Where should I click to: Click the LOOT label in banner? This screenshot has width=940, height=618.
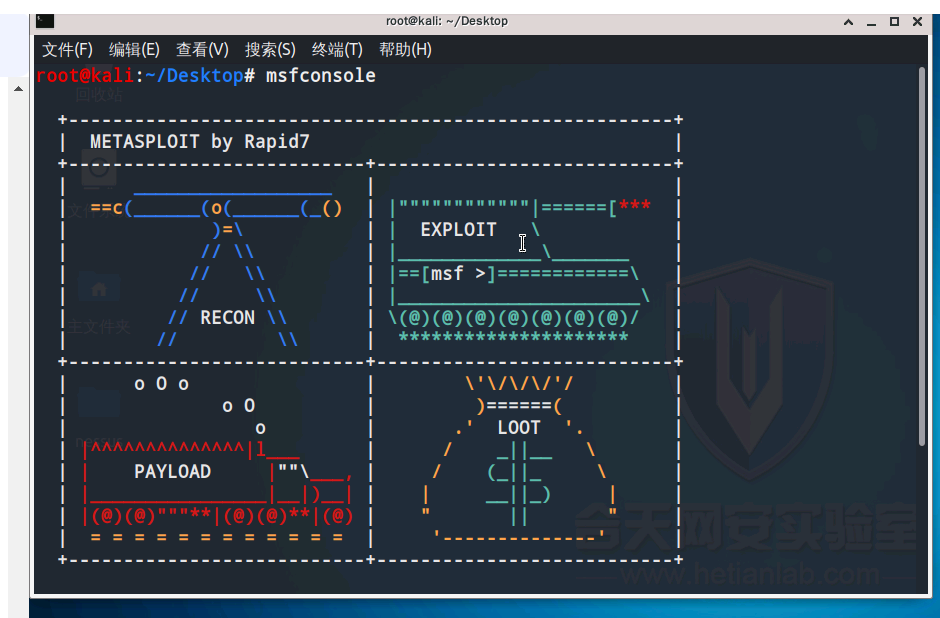pyautogui.click(x=519, y=427)
